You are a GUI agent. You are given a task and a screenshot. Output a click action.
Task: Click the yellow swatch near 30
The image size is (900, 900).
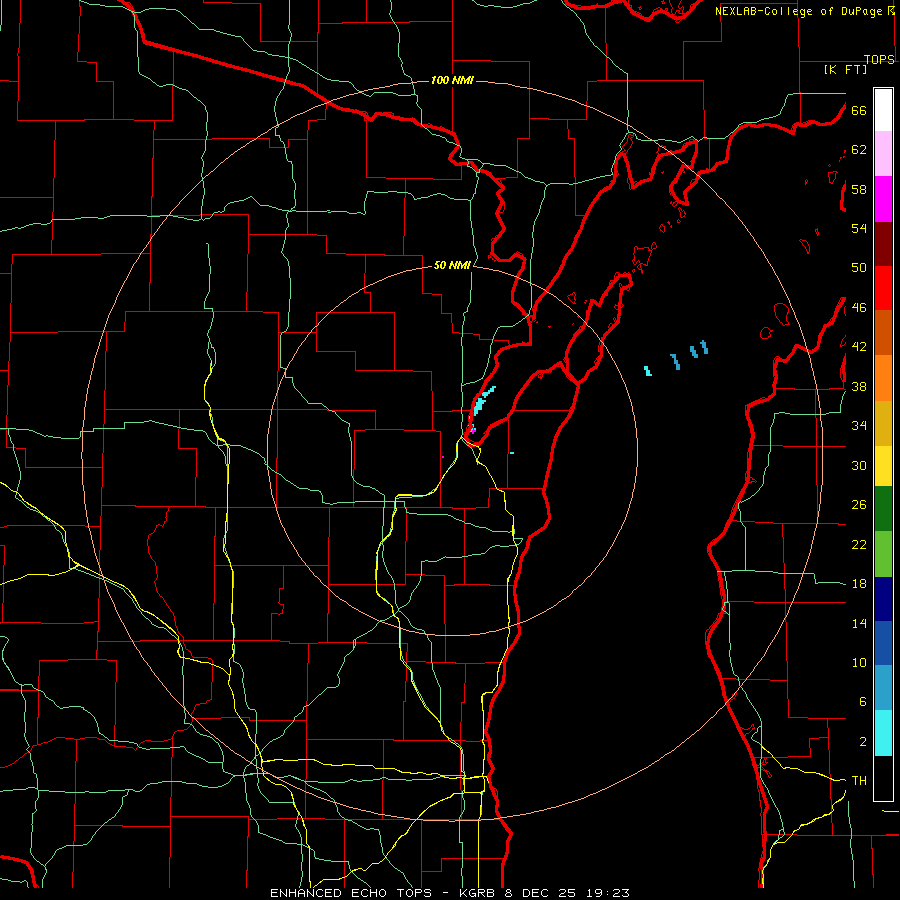click(x=883, y=466)
